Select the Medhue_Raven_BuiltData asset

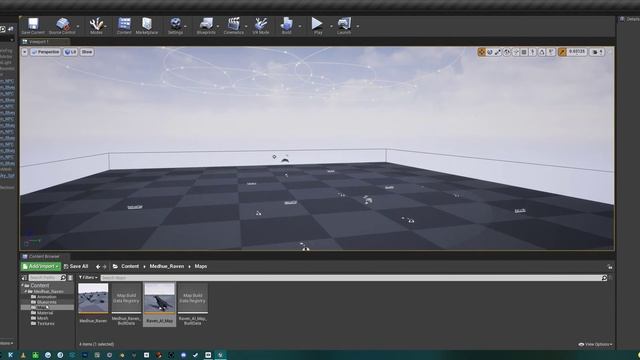126,304
